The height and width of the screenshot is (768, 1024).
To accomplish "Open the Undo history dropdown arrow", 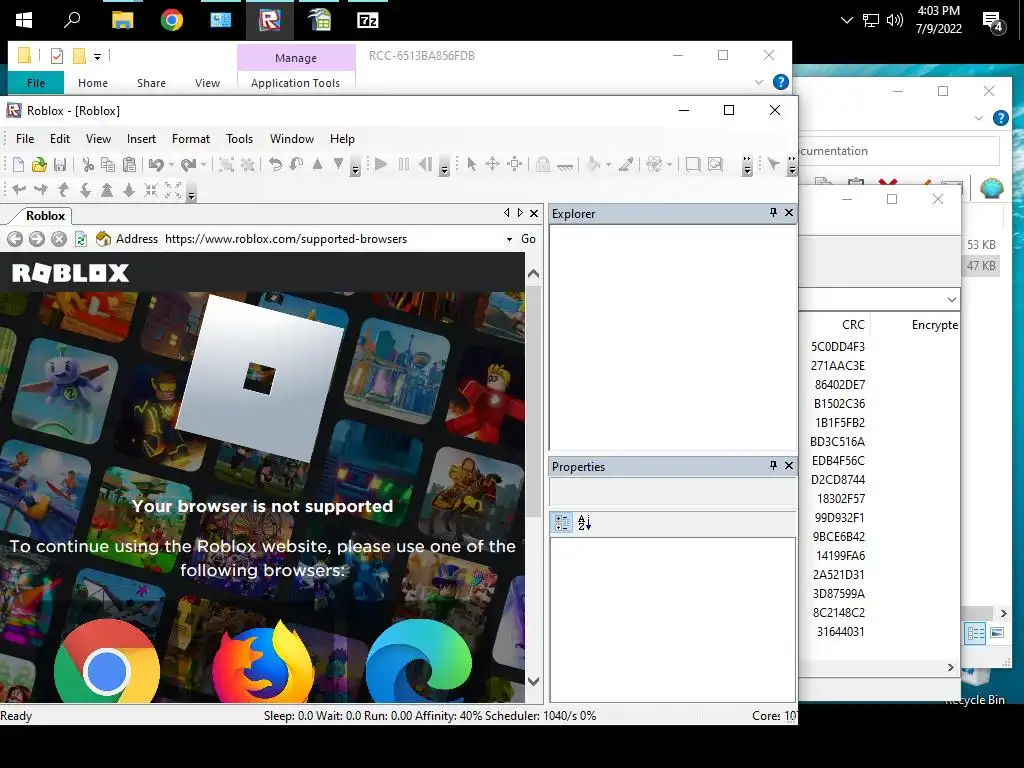I will coord(171,165).
